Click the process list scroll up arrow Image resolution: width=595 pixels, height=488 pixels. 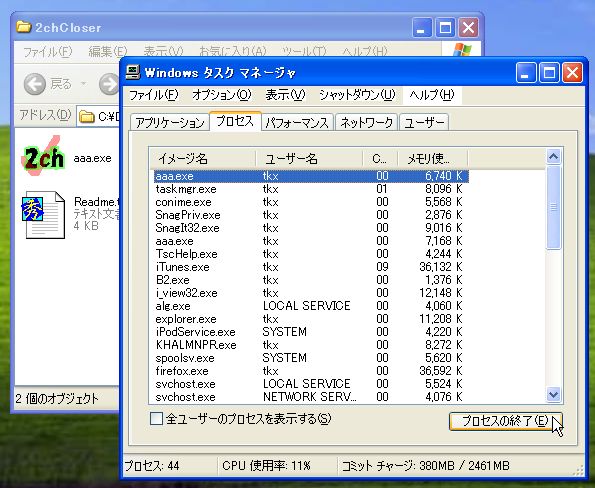tap(553, 156)
